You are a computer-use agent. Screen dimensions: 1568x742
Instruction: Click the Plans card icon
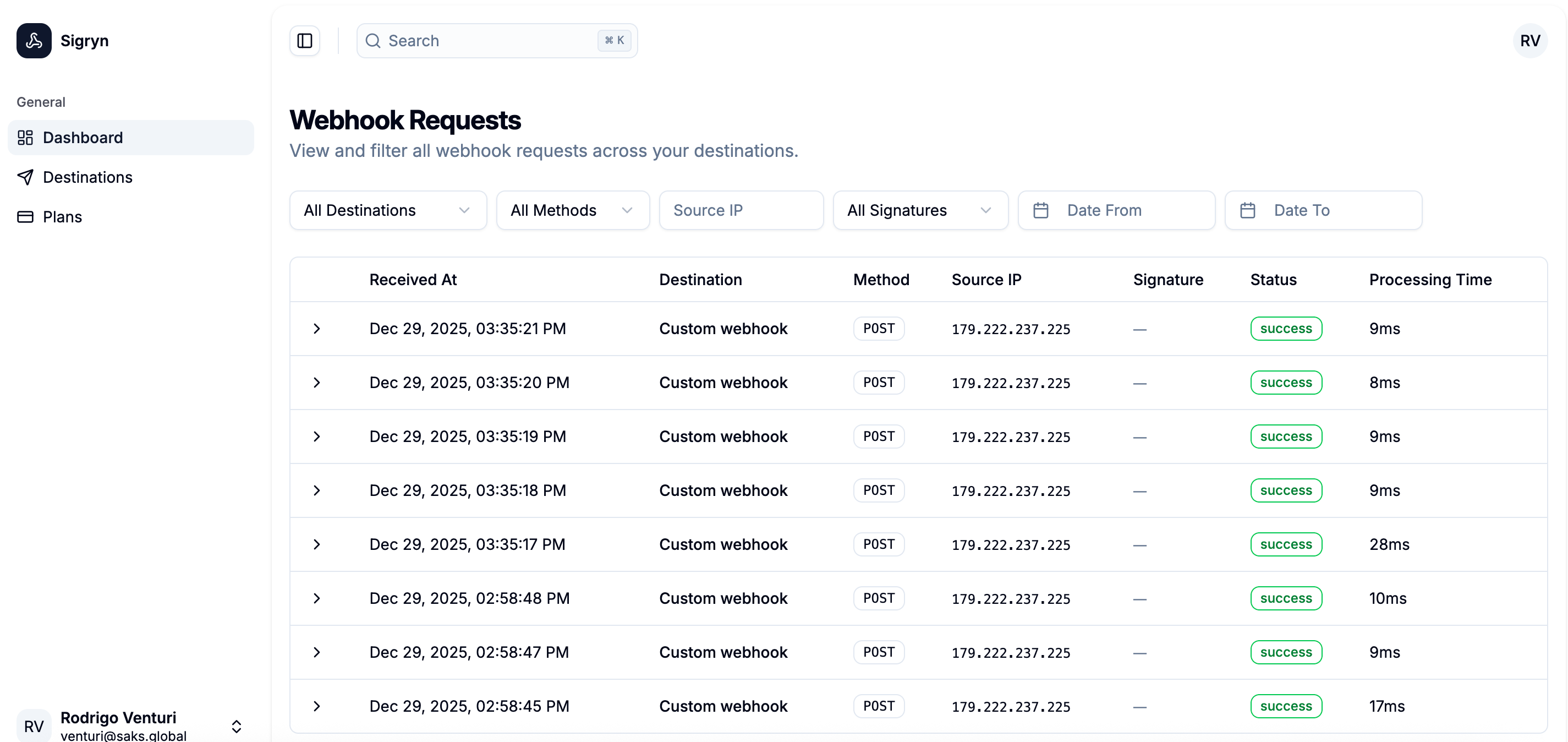coord(25,216)
